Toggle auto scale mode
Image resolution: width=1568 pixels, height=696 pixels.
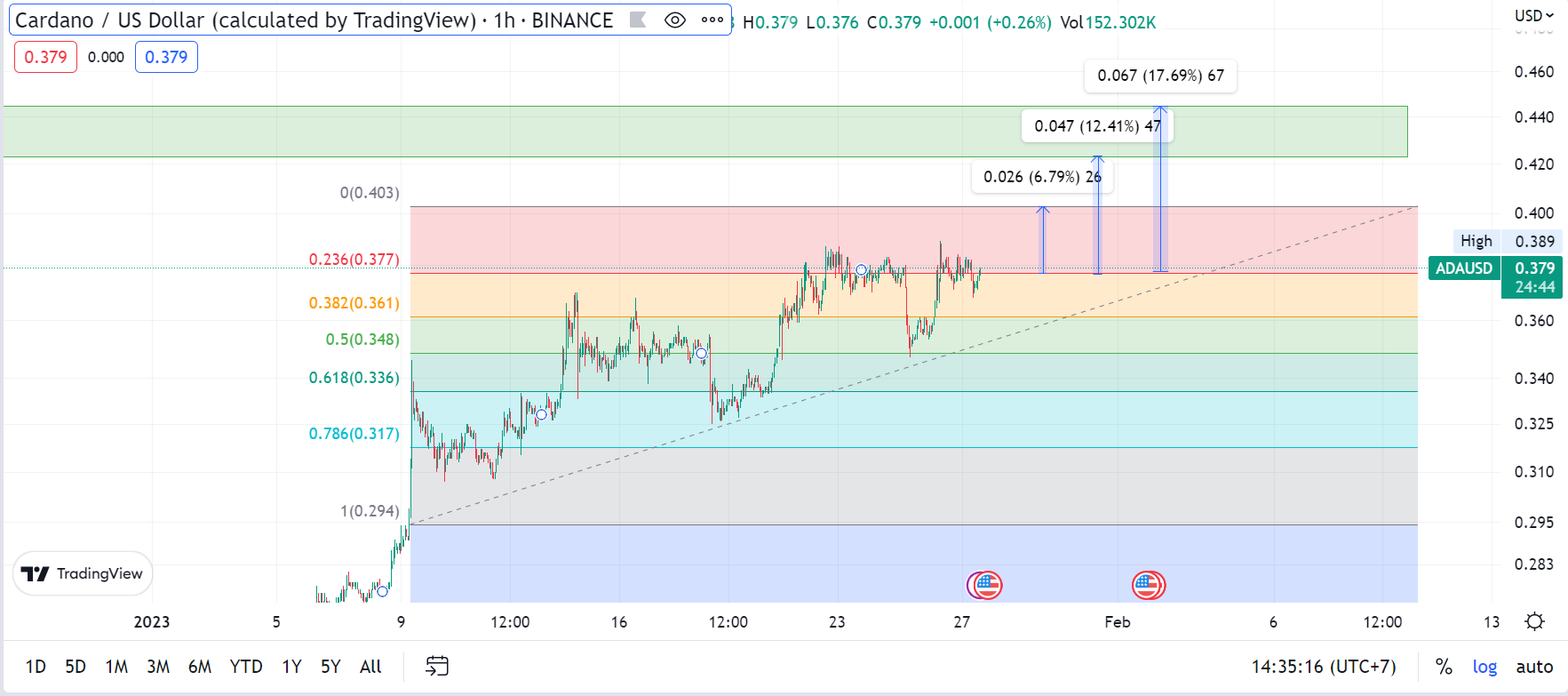(1534, 667)
